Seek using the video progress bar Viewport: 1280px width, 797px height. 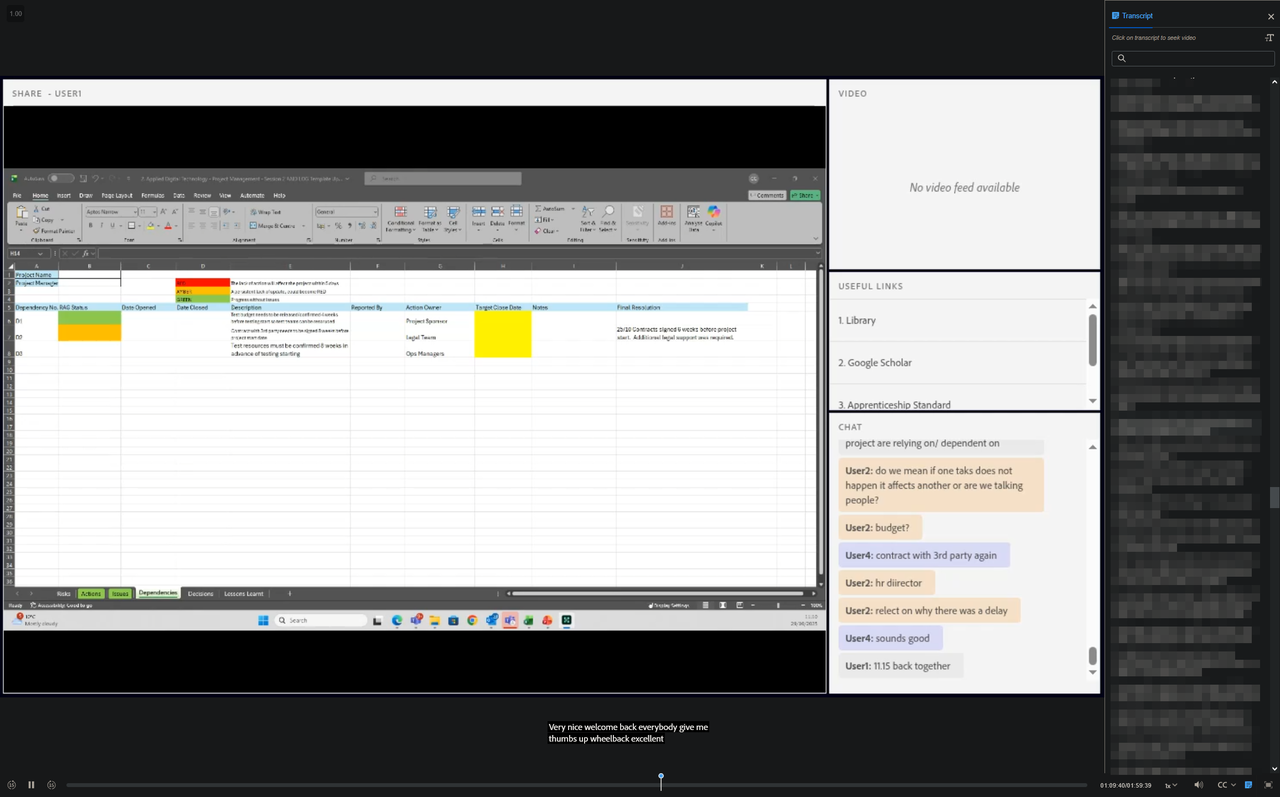660,784
